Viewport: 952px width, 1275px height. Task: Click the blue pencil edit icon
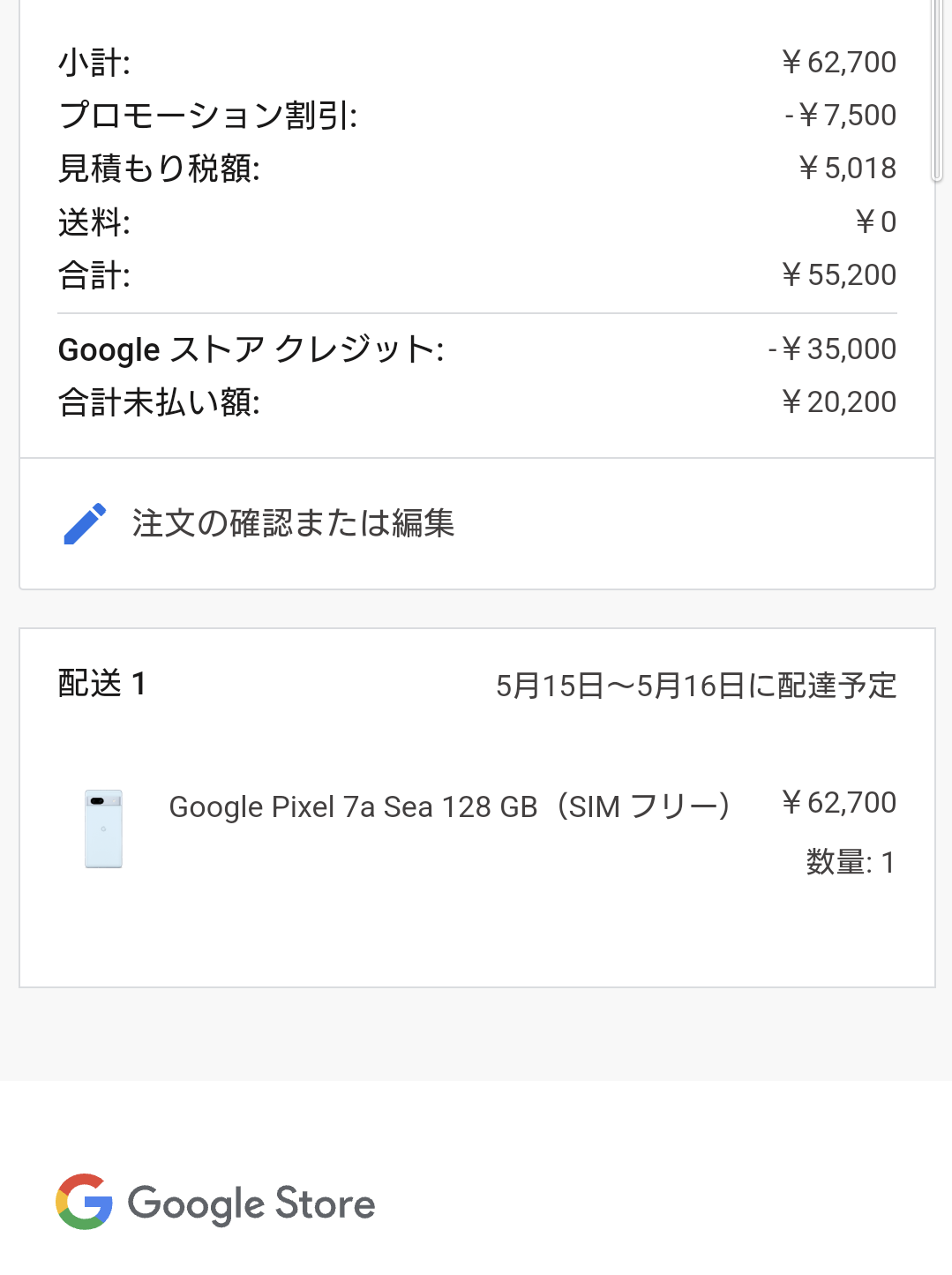pos(85,524)
